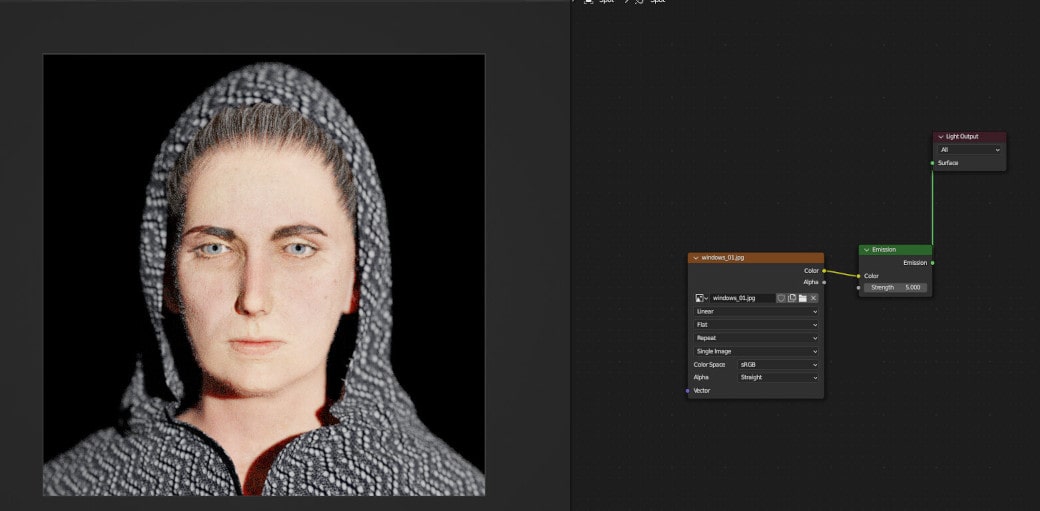Click the open image folder icon
The image size is (1040, 511).
point(803,299)
